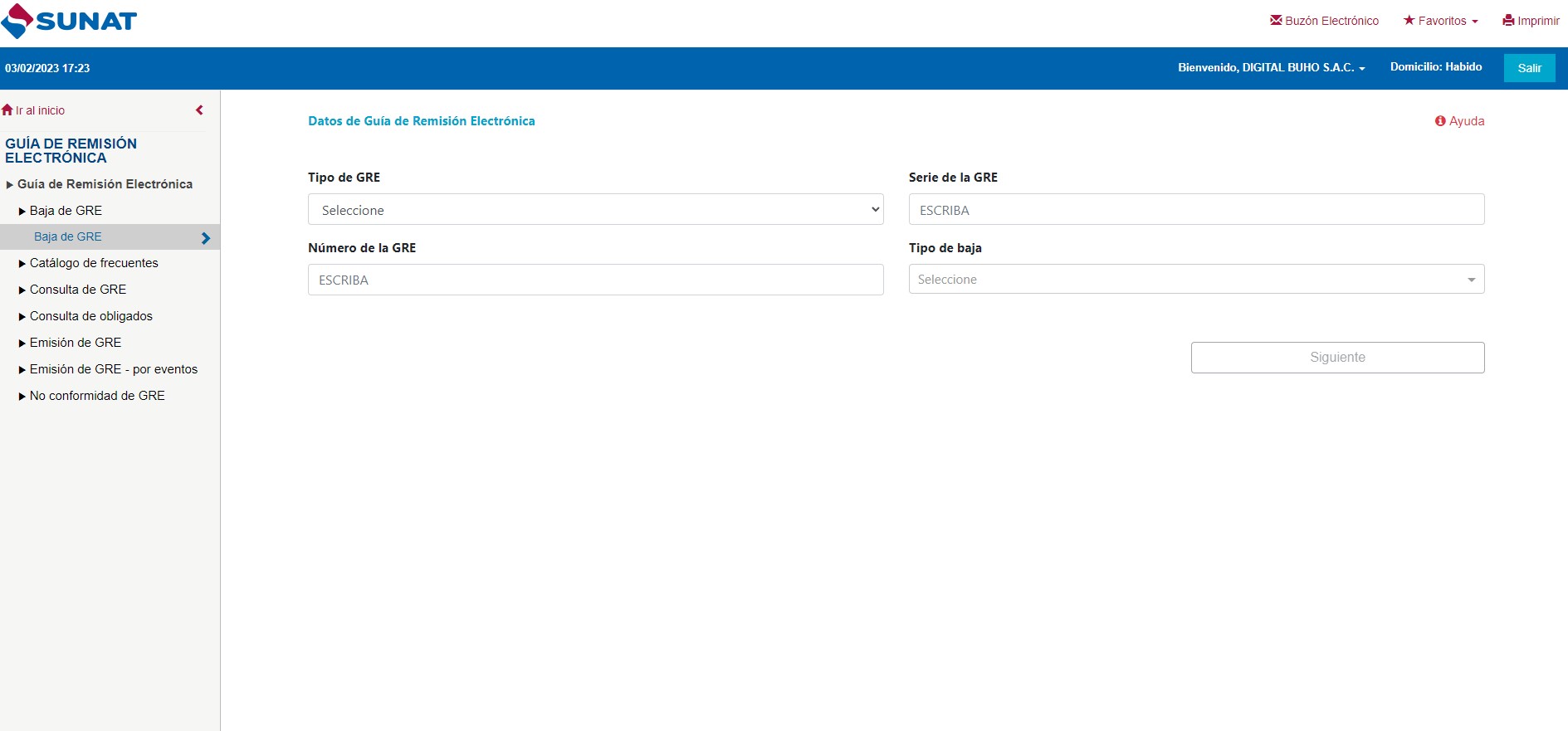Expand the DIGITAL BUHO S.A.C. user menu
The image size is (1568, 731).
1271,67
